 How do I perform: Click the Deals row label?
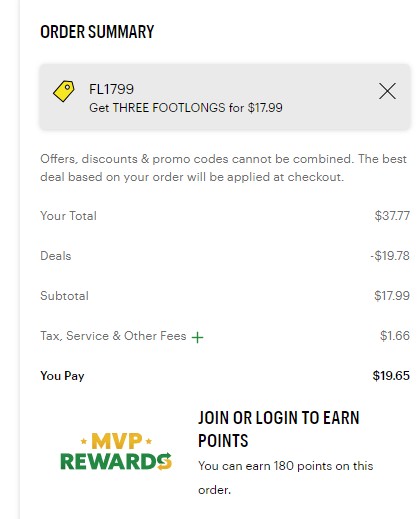(56, 256)
